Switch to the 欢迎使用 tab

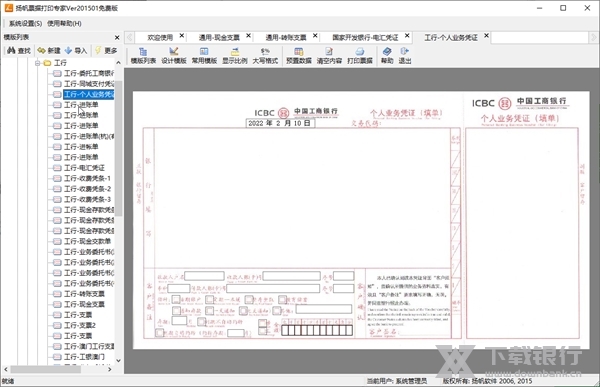pyautogui.click(x=160, y=38)
